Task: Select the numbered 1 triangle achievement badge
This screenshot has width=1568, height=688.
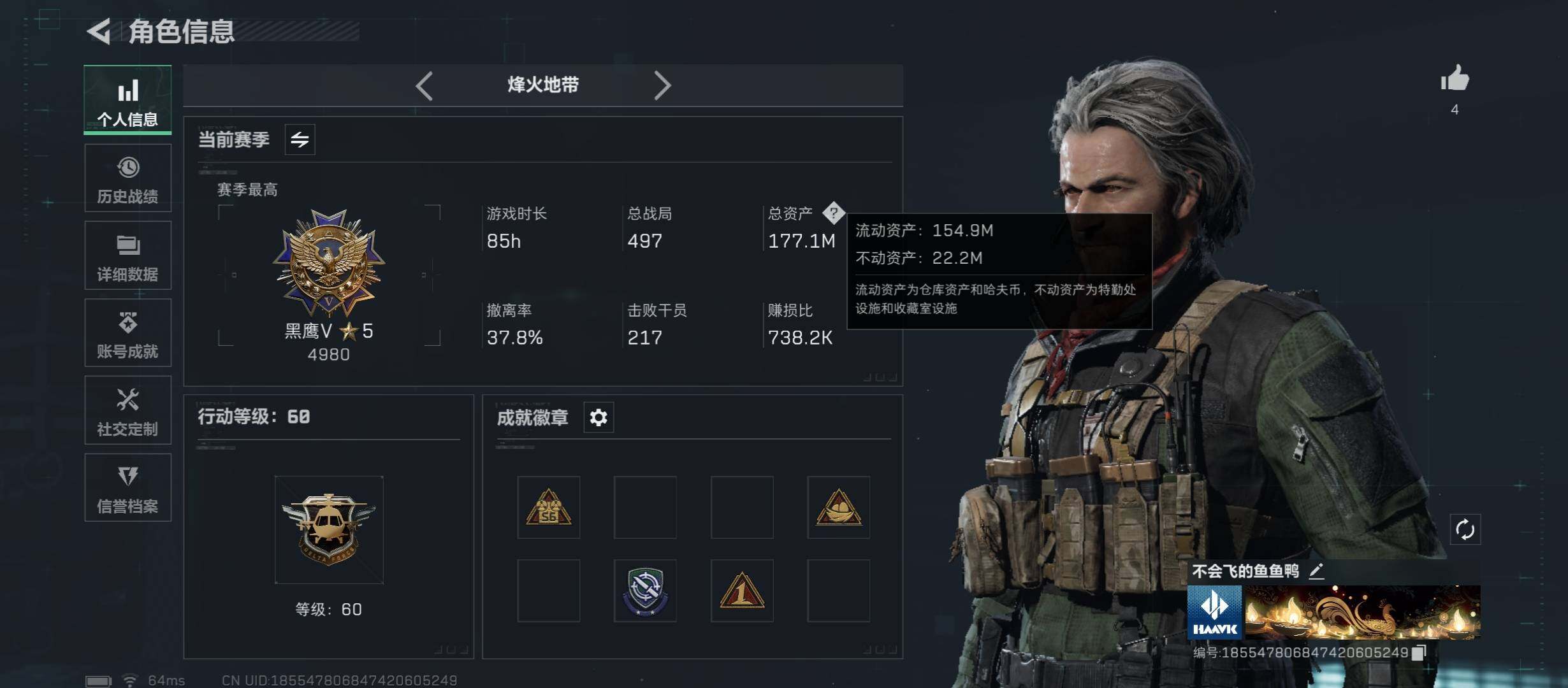Action: [x=742, y=591]
